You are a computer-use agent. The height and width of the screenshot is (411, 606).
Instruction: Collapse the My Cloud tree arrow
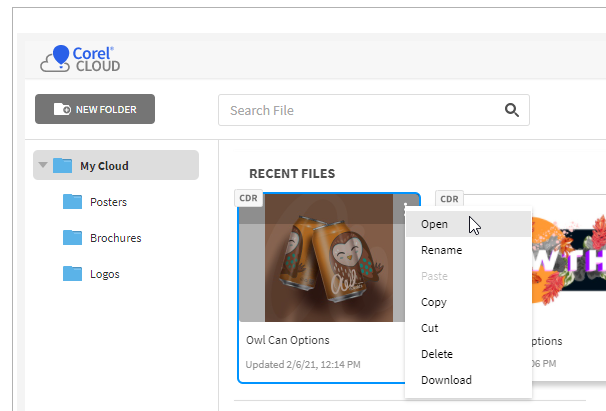tap(43, 165)
